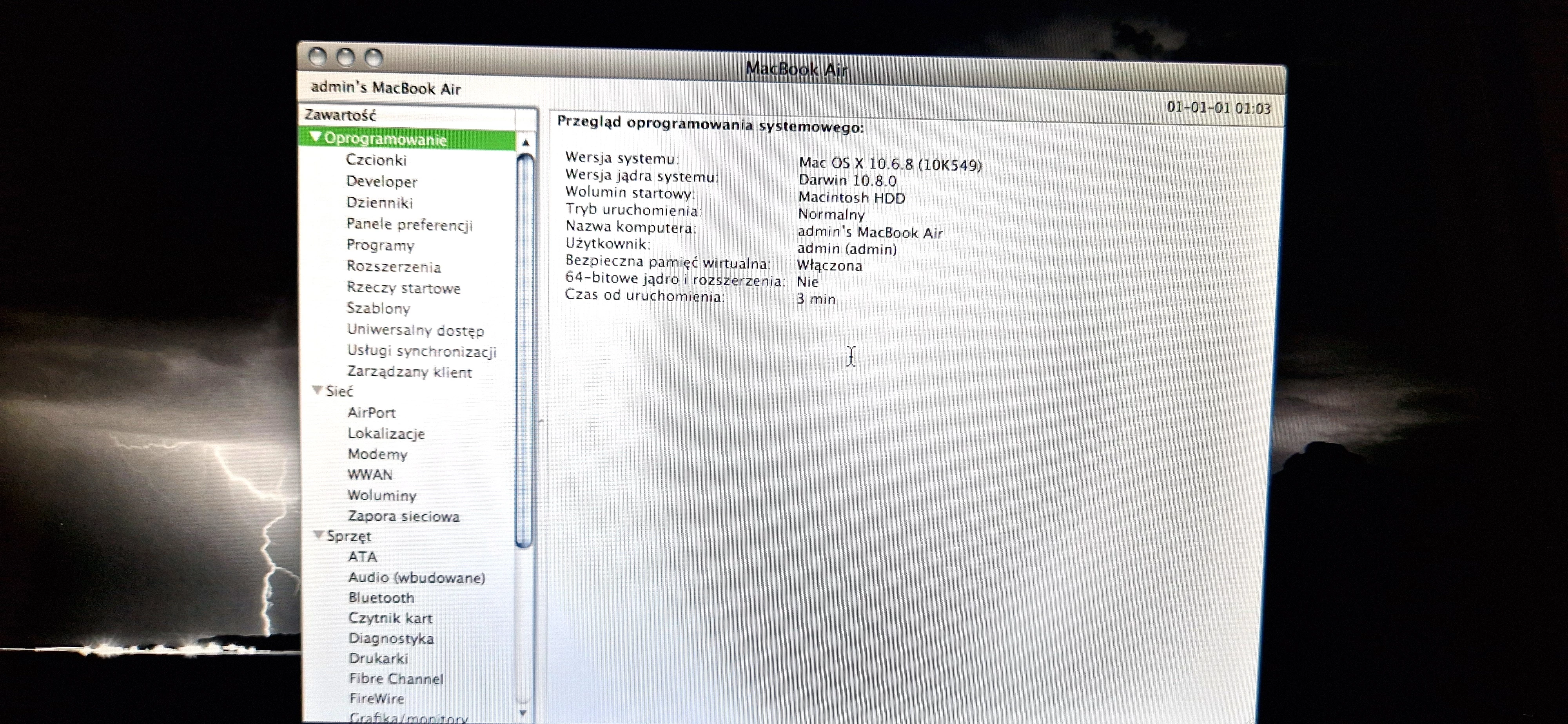Open Lokalizacje under Sieć
The height and width of the screenshot is (724, 1568).
pos(386,434)
